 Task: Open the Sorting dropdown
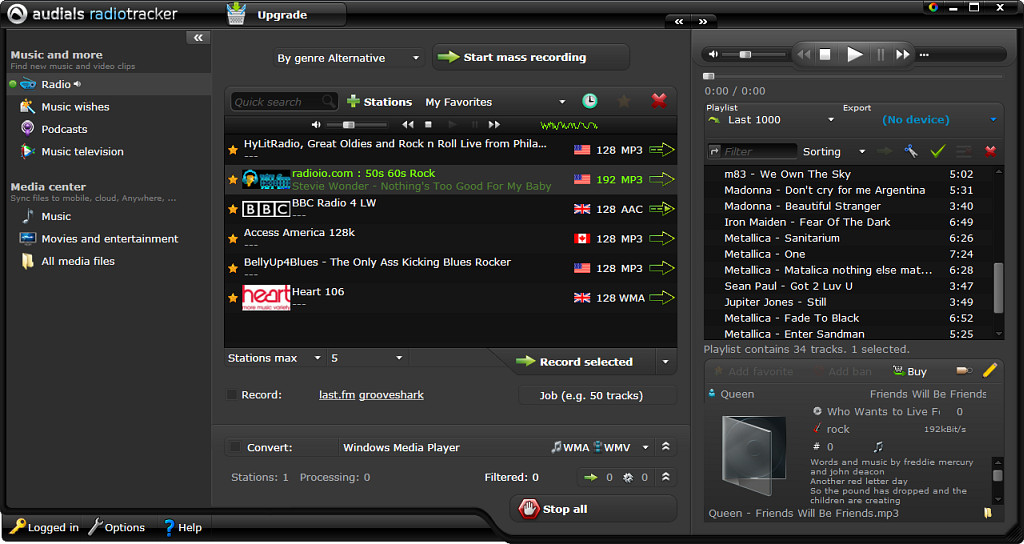tap(834, 152)
